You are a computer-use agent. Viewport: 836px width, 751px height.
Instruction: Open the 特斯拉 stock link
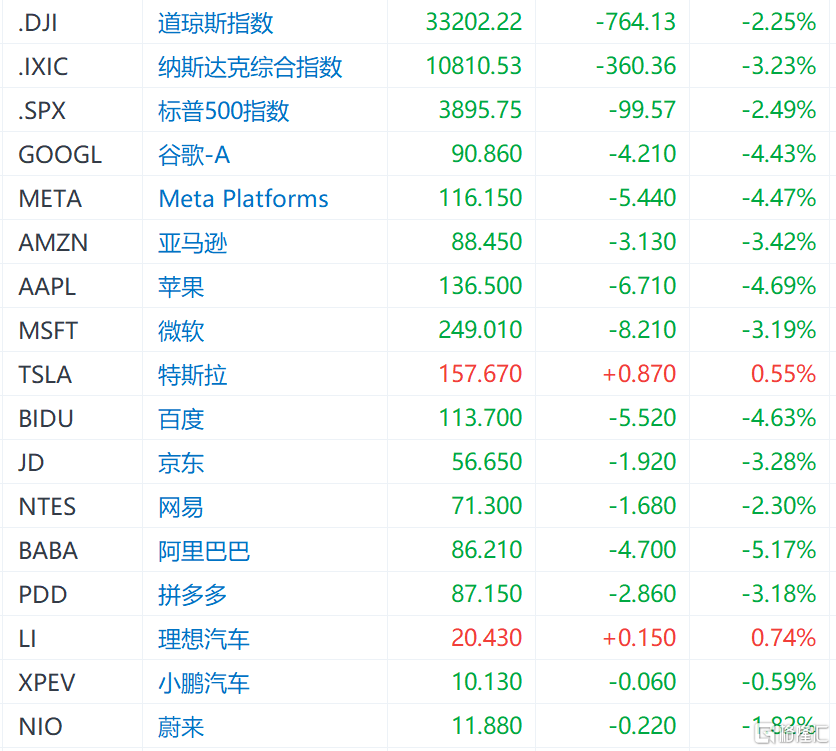point(192,375)
